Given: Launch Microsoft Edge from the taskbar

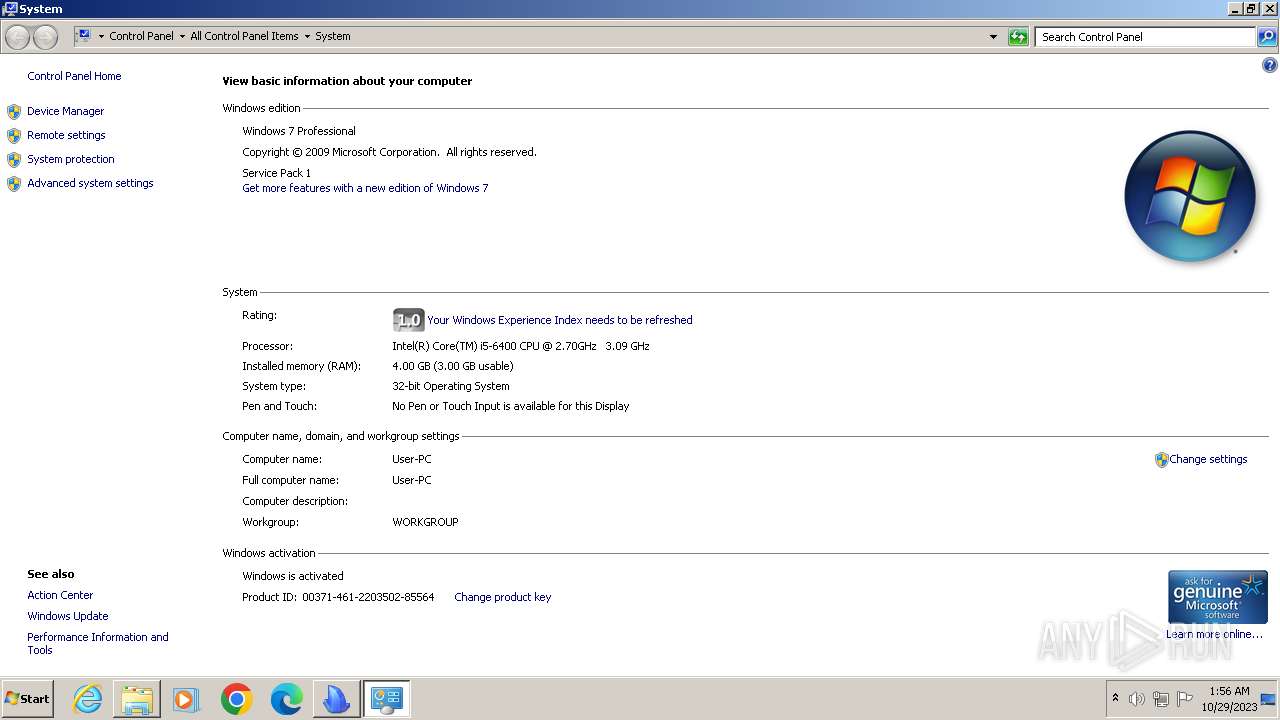Looking at the screenshot, I should coord(286,699).
